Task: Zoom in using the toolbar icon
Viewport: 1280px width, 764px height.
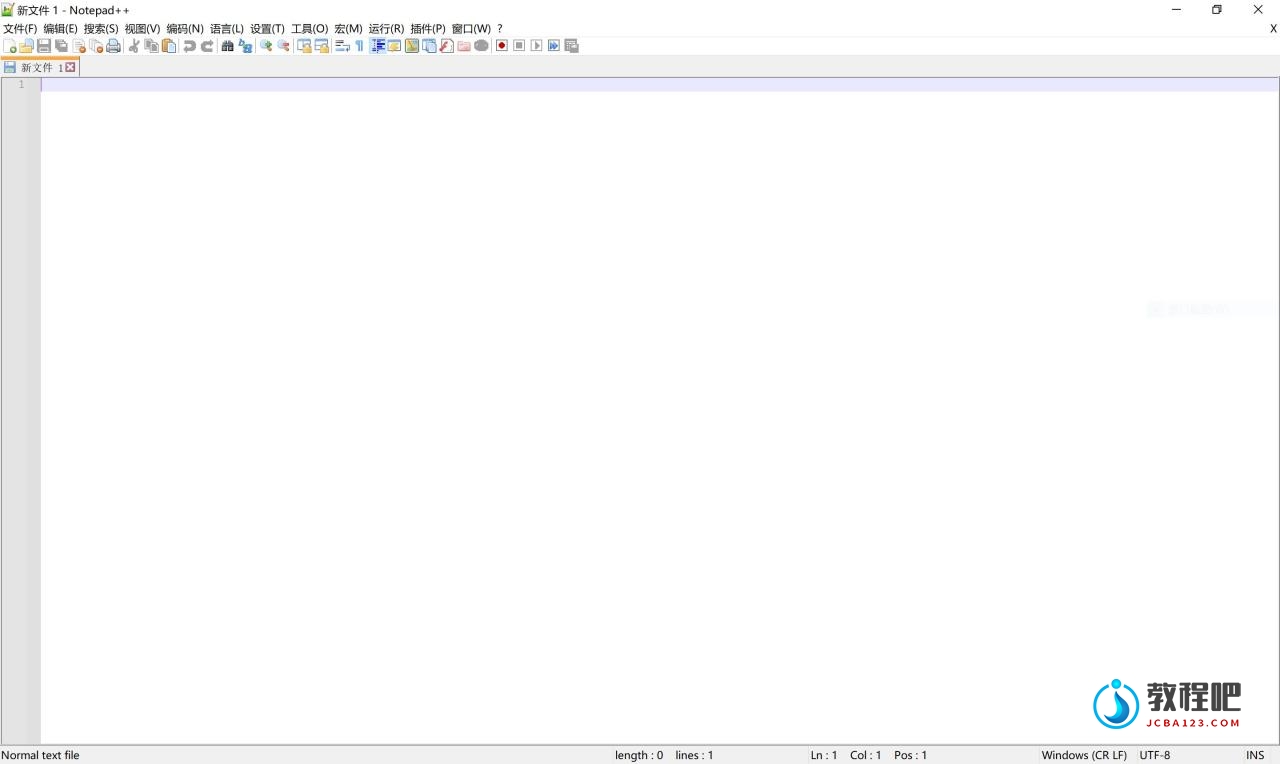Action: point(266,46)
